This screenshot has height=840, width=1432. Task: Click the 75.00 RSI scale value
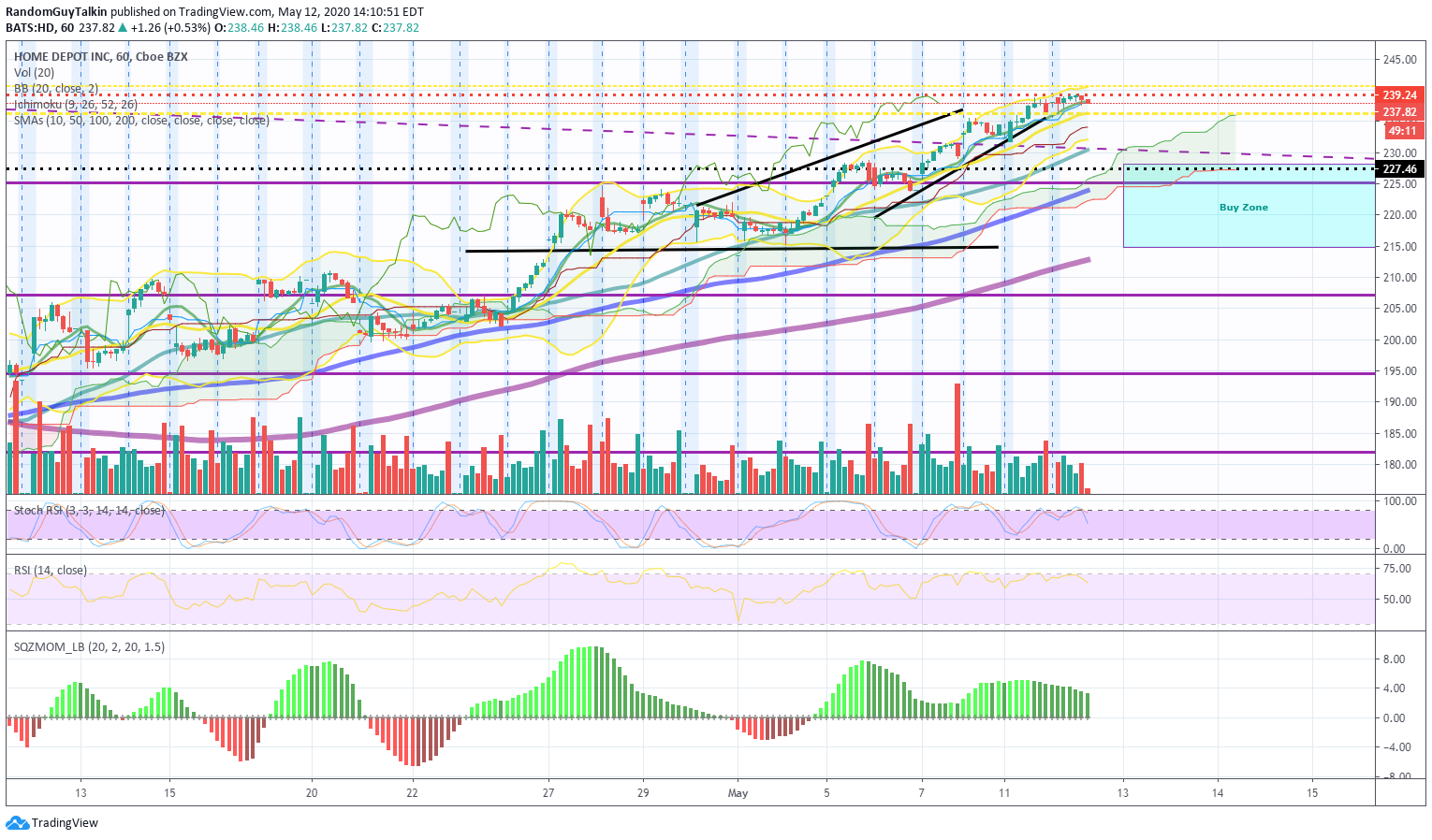coord(1399,569)
